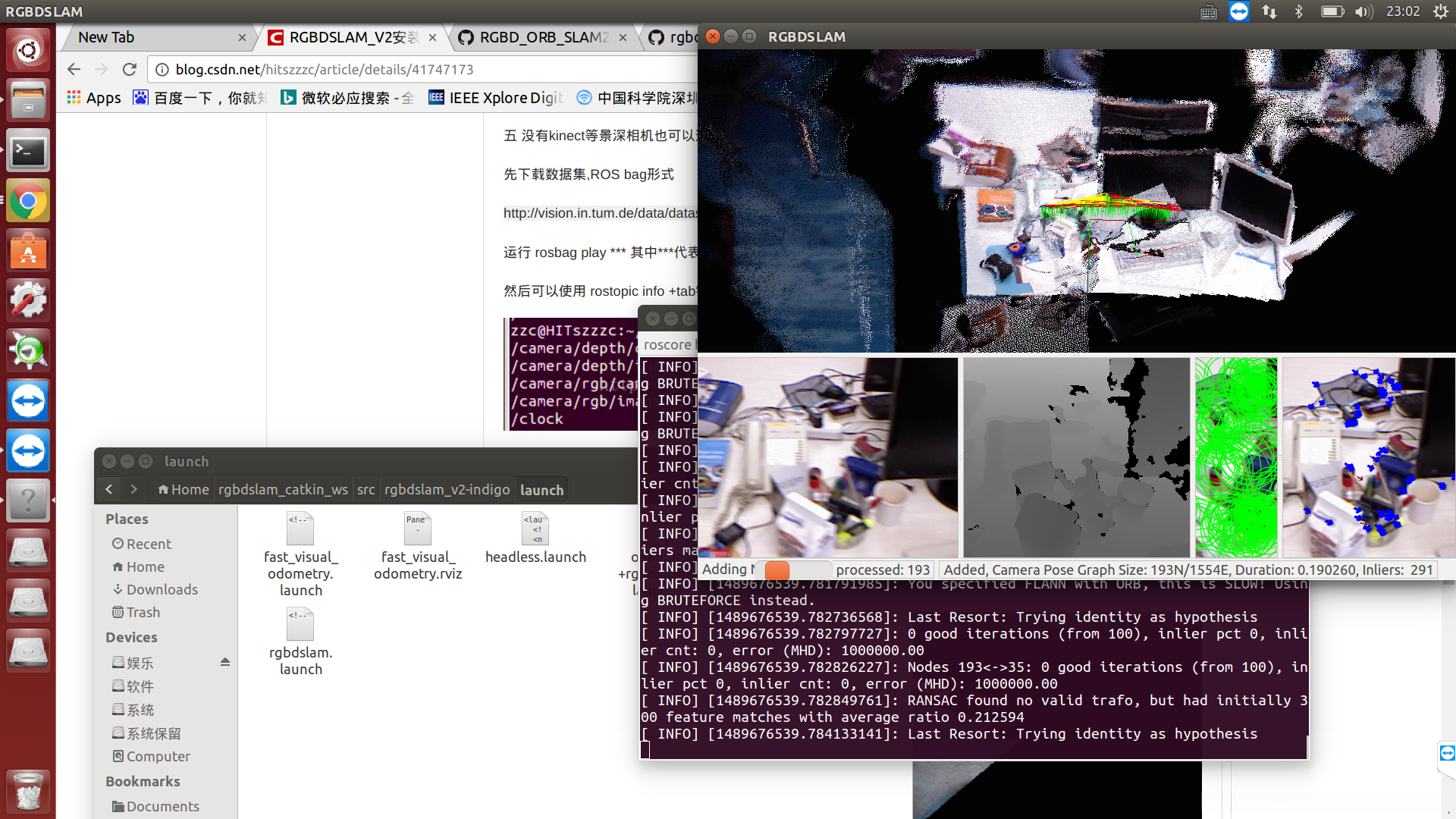The height and width of the screenshot is (819, 1456).
Task: Open Ubuntu Software Center icon
Action: pyautogui.click(x=28, y=252)
